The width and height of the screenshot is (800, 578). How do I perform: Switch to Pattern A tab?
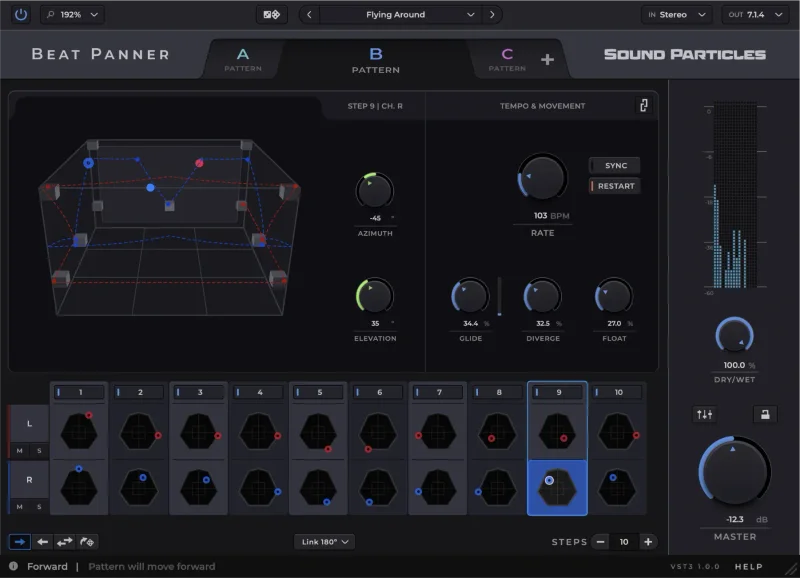(x=243, y=60)
